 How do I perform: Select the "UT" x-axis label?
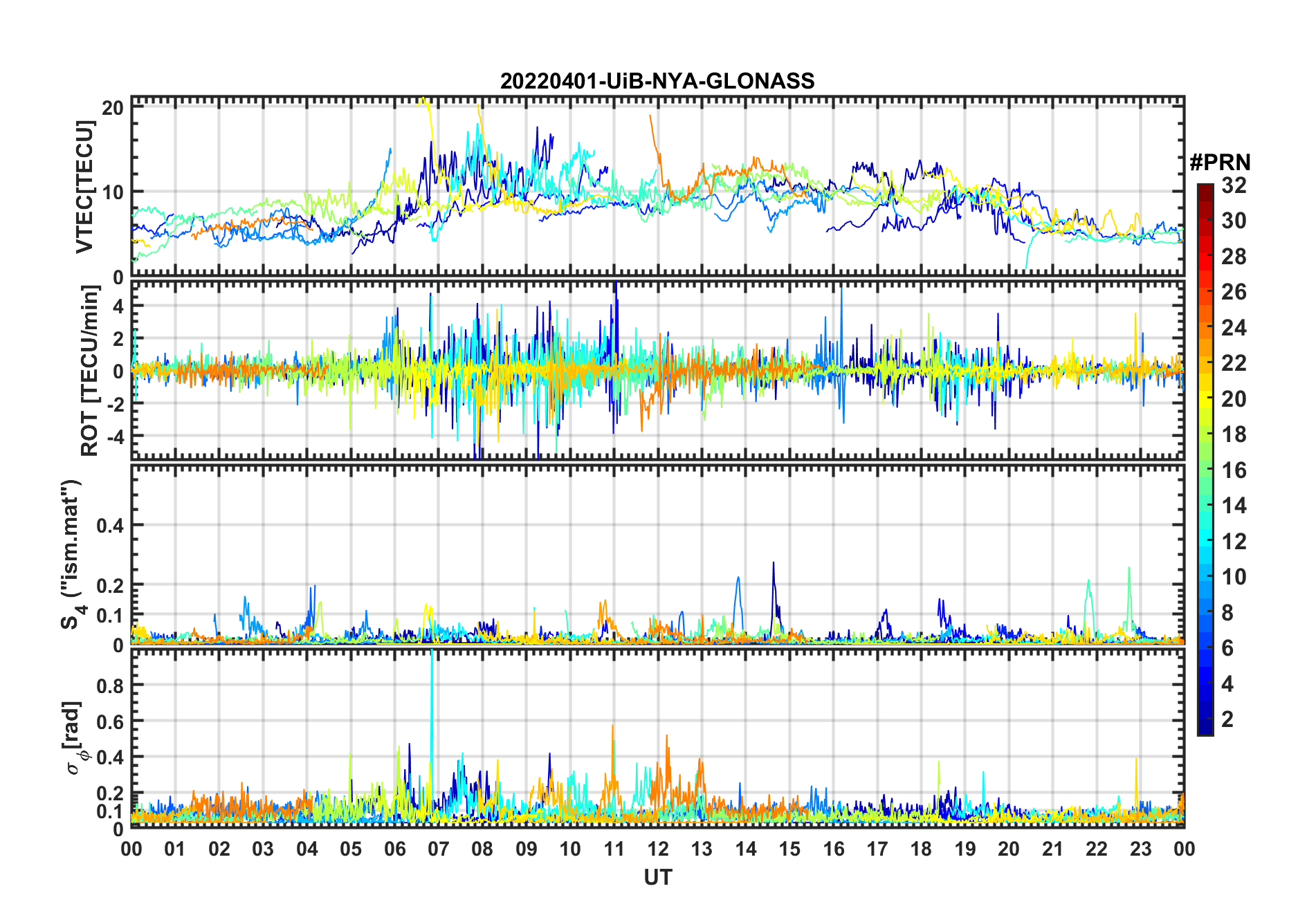pyautogui.click(x=657, y=877)
